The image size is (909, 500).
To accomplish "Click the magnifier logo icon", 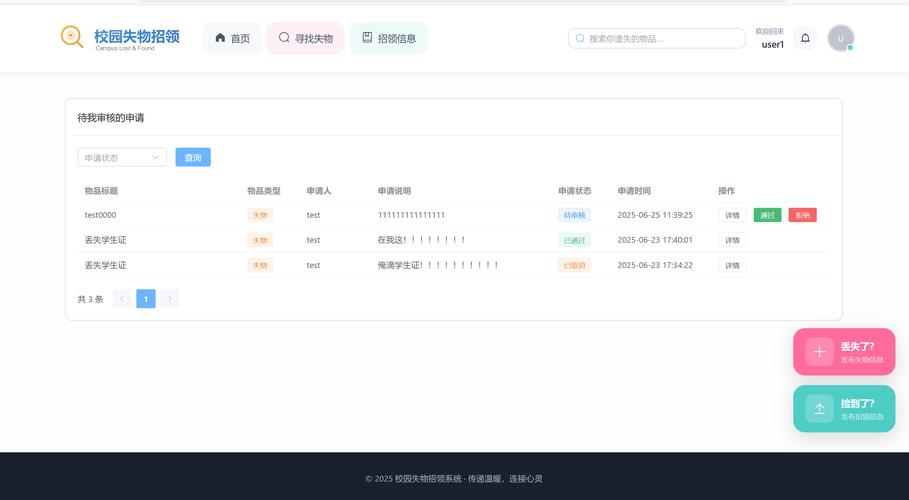I will (x=72, y=37).
